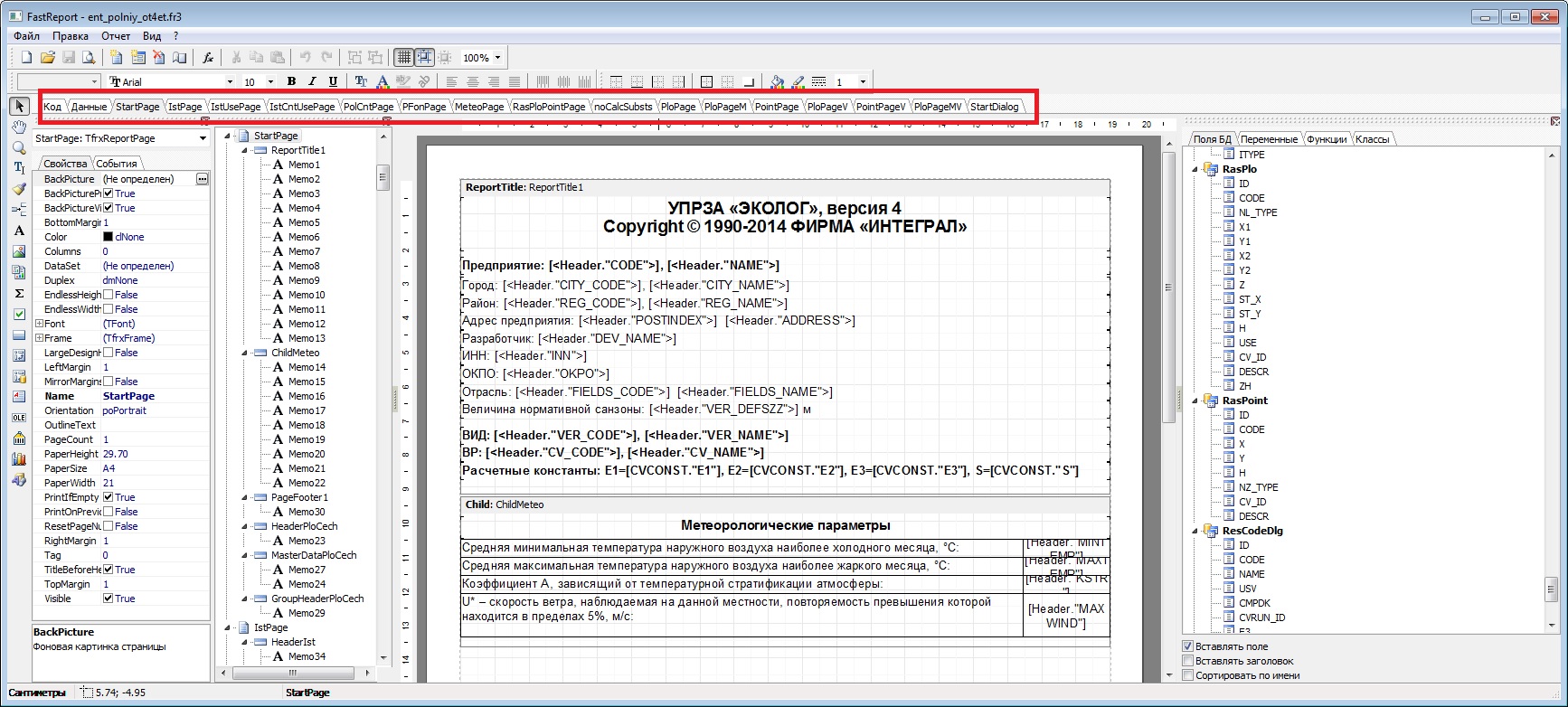Open the fx expression editor
This screenshot has width=1568, height=707.
click(x=208, y=58)
